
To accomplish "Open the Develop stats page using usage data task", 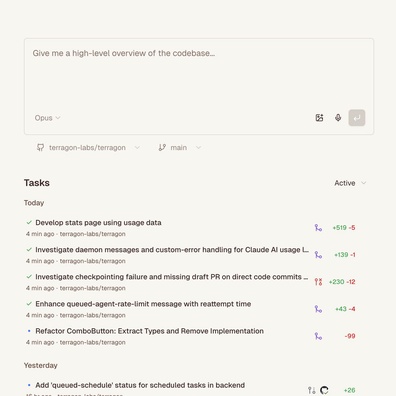I will pyautogui.click(x=98, y=222).
